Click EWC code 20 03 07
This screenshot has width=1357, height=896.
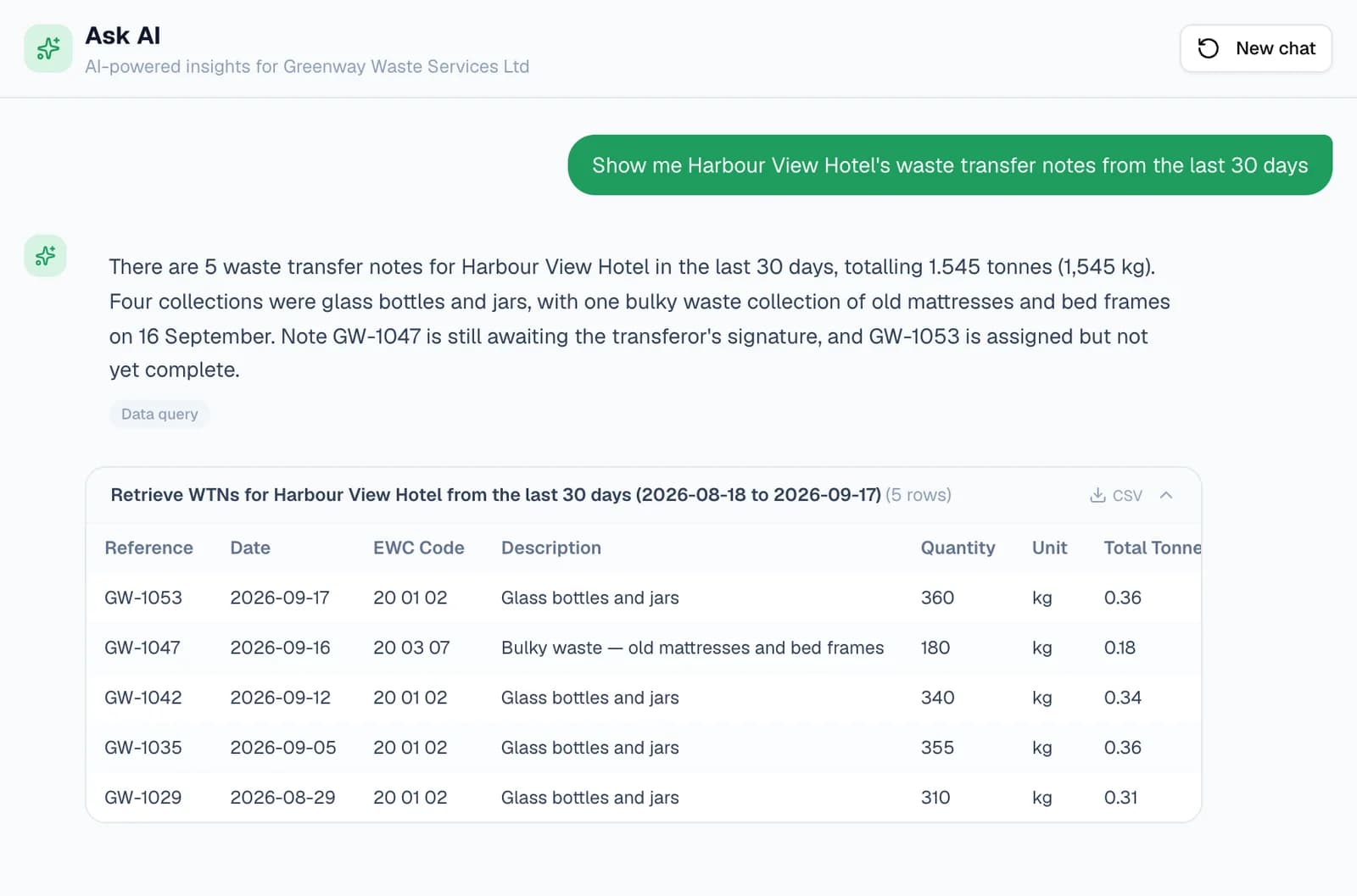coord(411,648)
